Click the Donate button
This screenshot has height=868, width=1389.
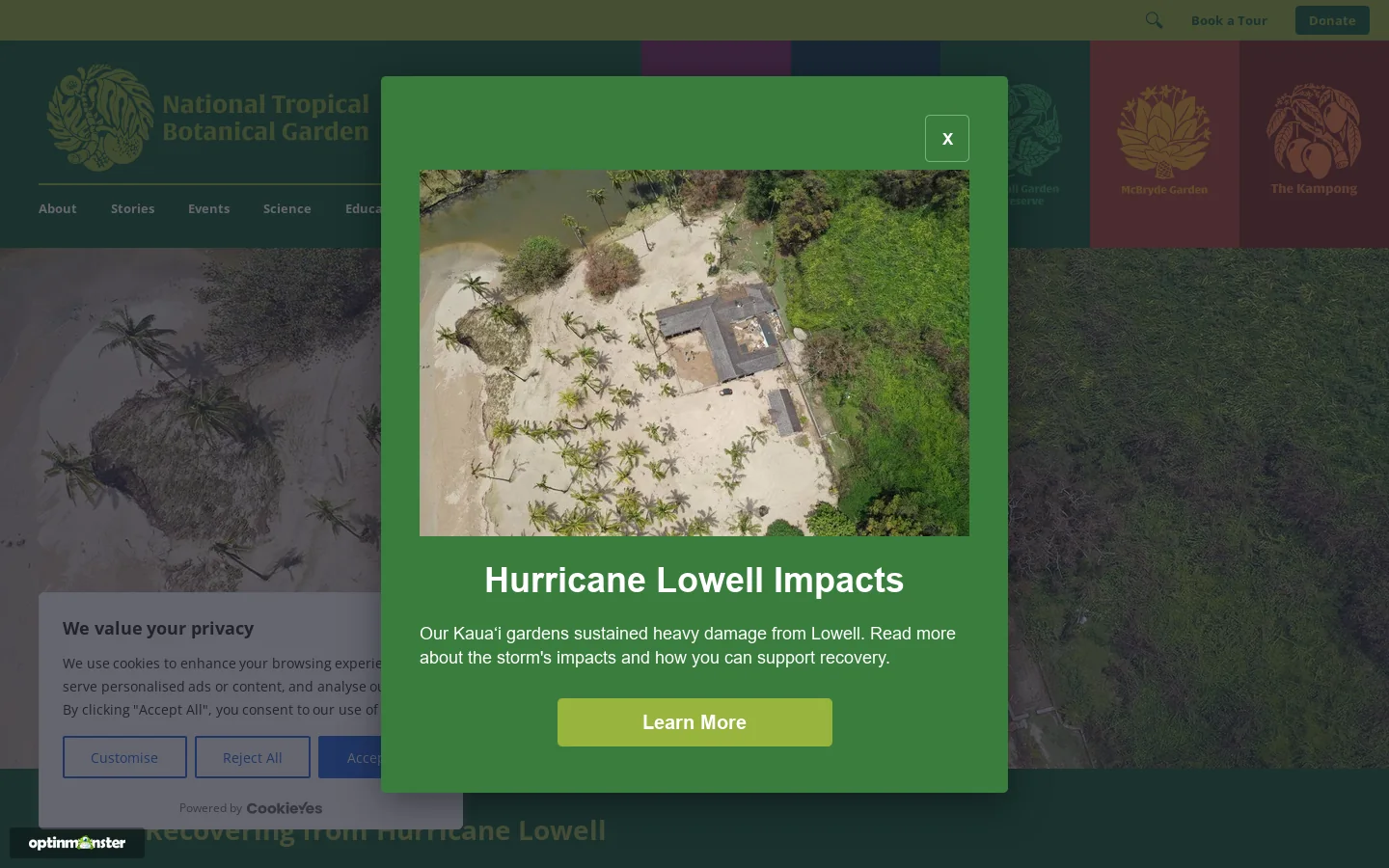(x=1332, y=20)
